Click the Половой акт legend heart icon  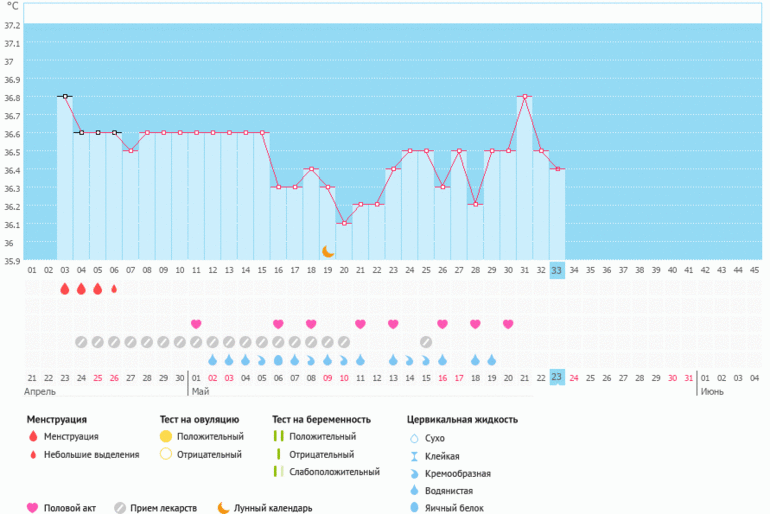(x=33, y=508)
